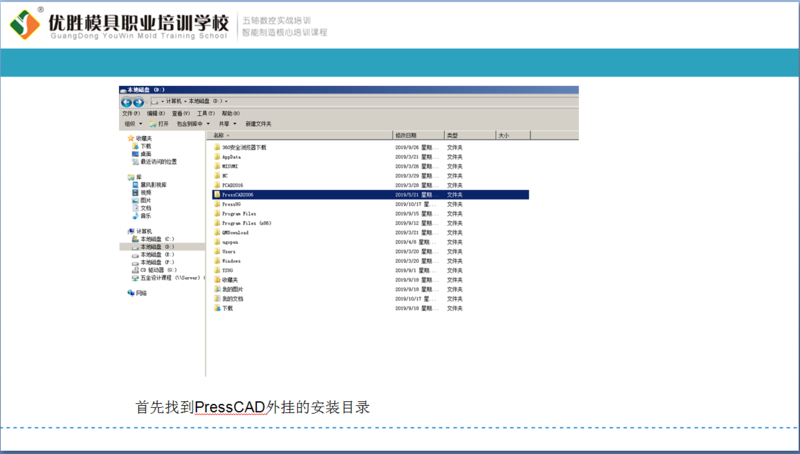Sort by the 类型 column header
This screenshot has width=800, height=454.
(x=470, y=135)
